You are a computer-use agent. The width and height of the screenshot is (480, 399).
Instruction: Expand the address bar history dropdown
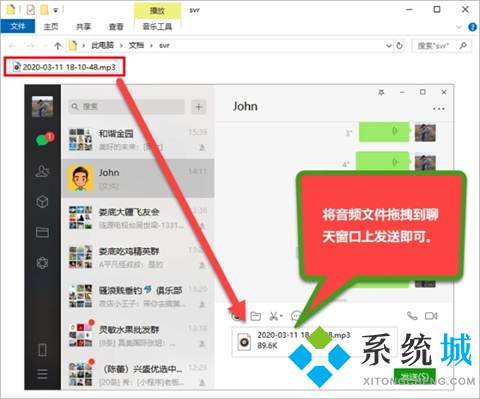pyautogui.click(x=389, y=46)
